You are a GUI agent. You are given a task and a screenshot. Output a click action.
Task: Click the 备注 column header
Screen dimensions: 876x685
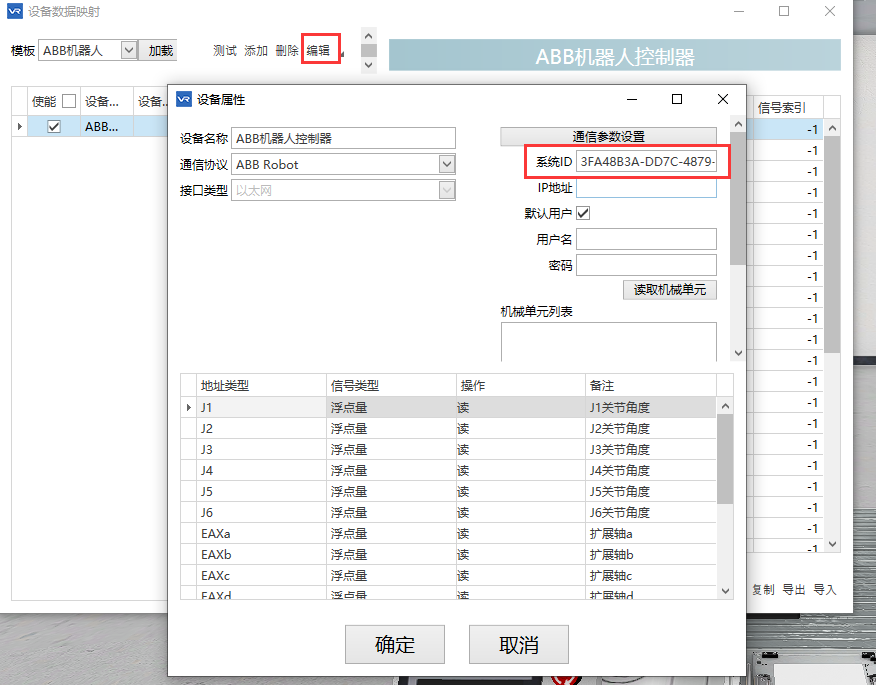[x=651, y=386]
